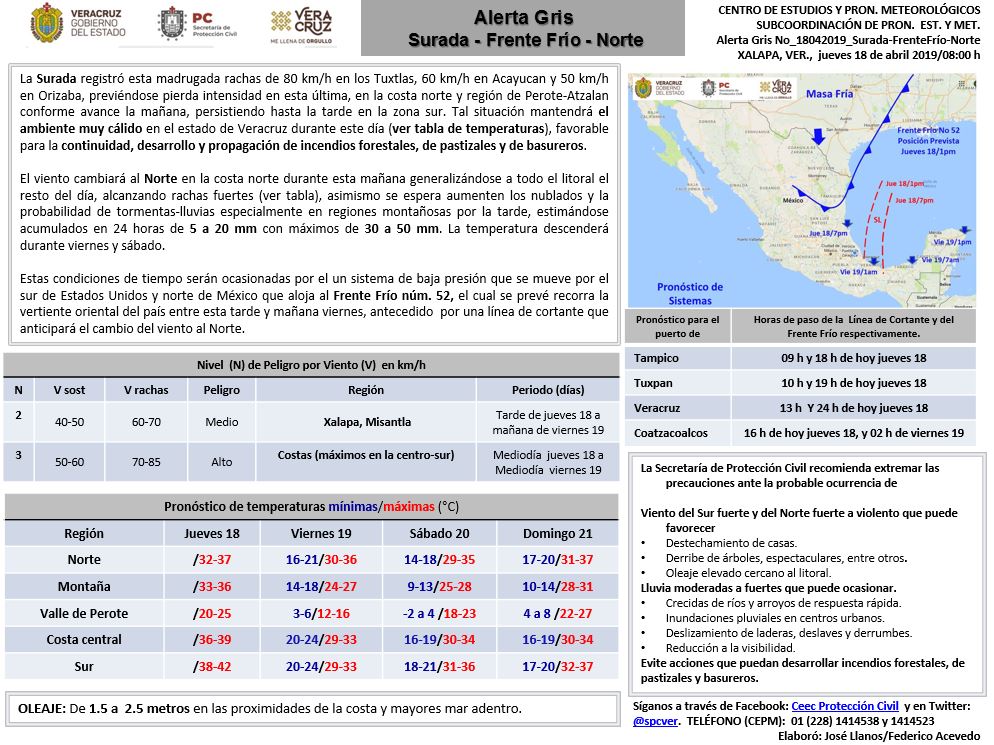994x745 pixels.
Task: Click the dashed red SL squall line marker
Action: click(x=876, y=219)
